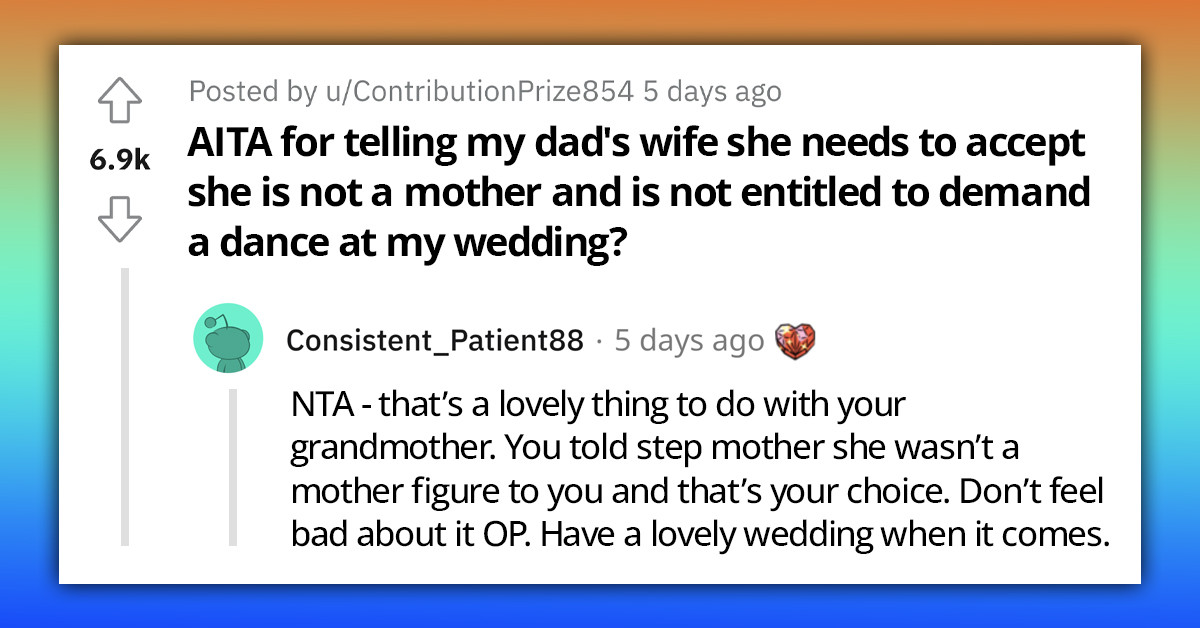
Task: Open Consistent_Patient88's user profile
Action: [x=435, y=338]
